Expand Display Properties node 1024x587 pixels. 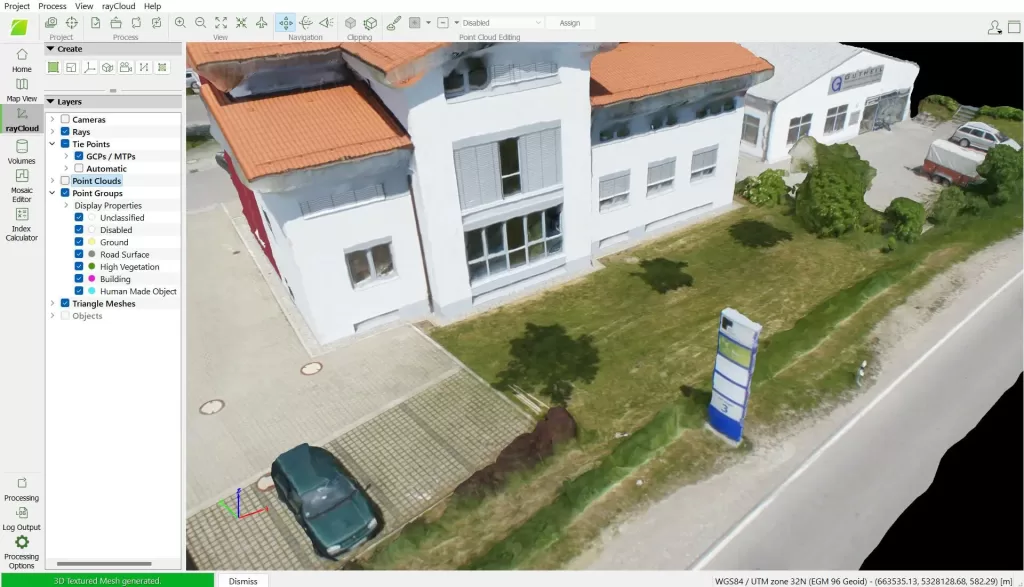pos(66,205)
